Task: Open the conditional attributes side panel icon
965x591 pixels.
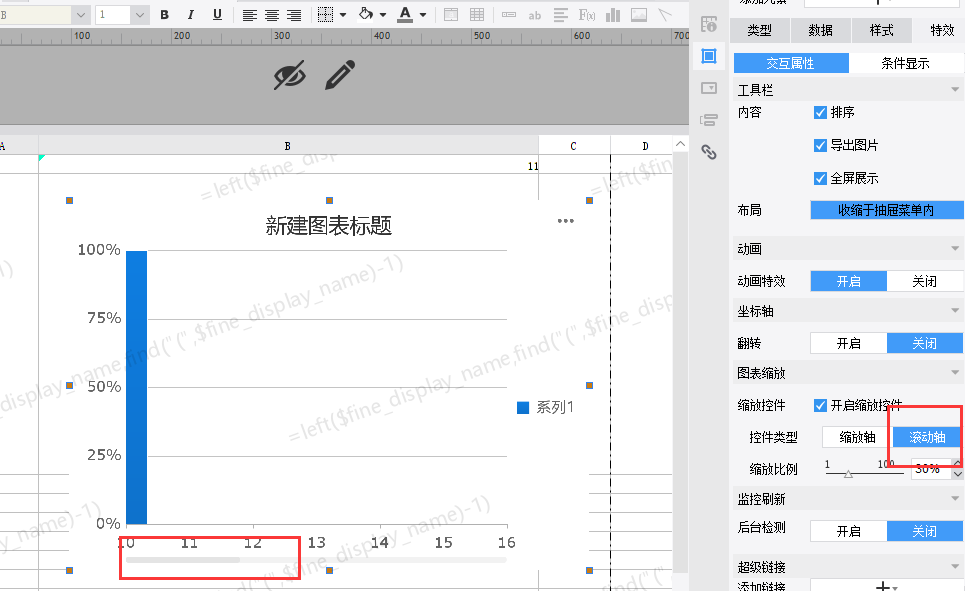Action: point(709,119)
